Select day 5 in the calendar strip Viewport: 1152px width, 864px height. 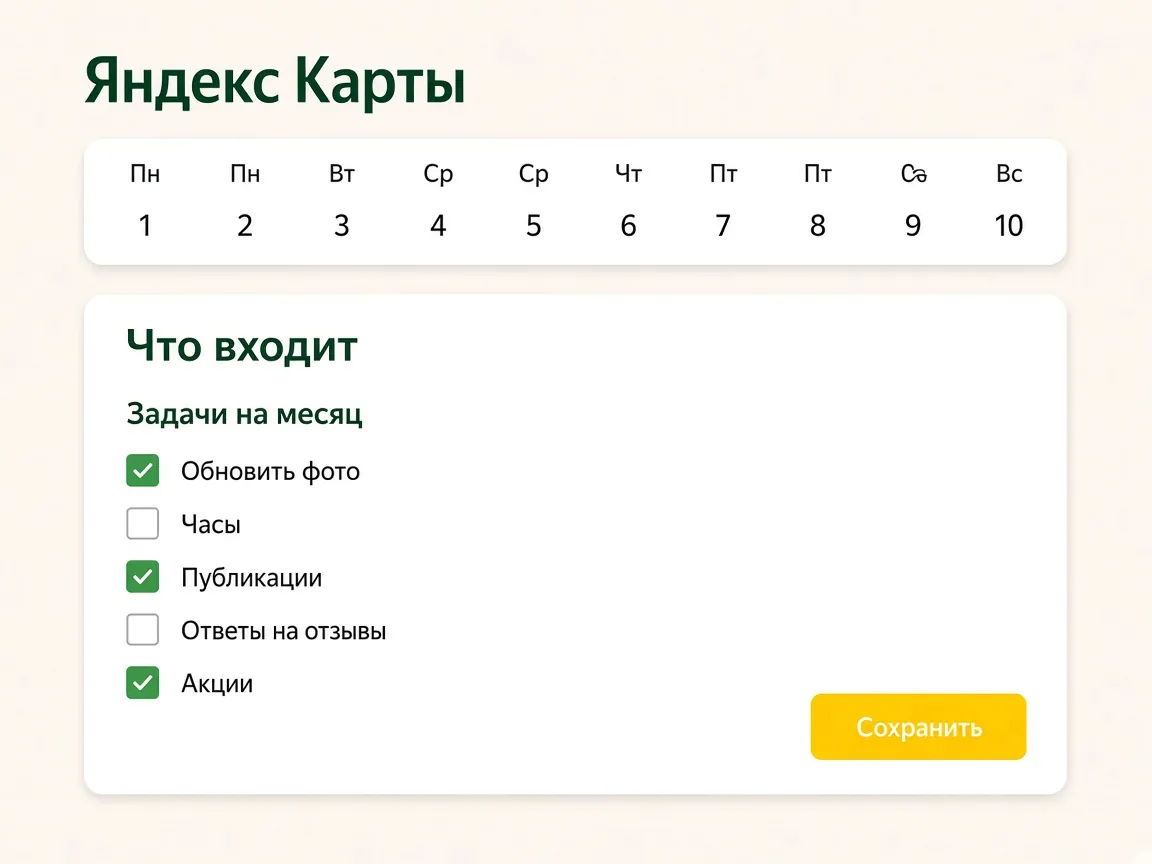coord(533,201)
